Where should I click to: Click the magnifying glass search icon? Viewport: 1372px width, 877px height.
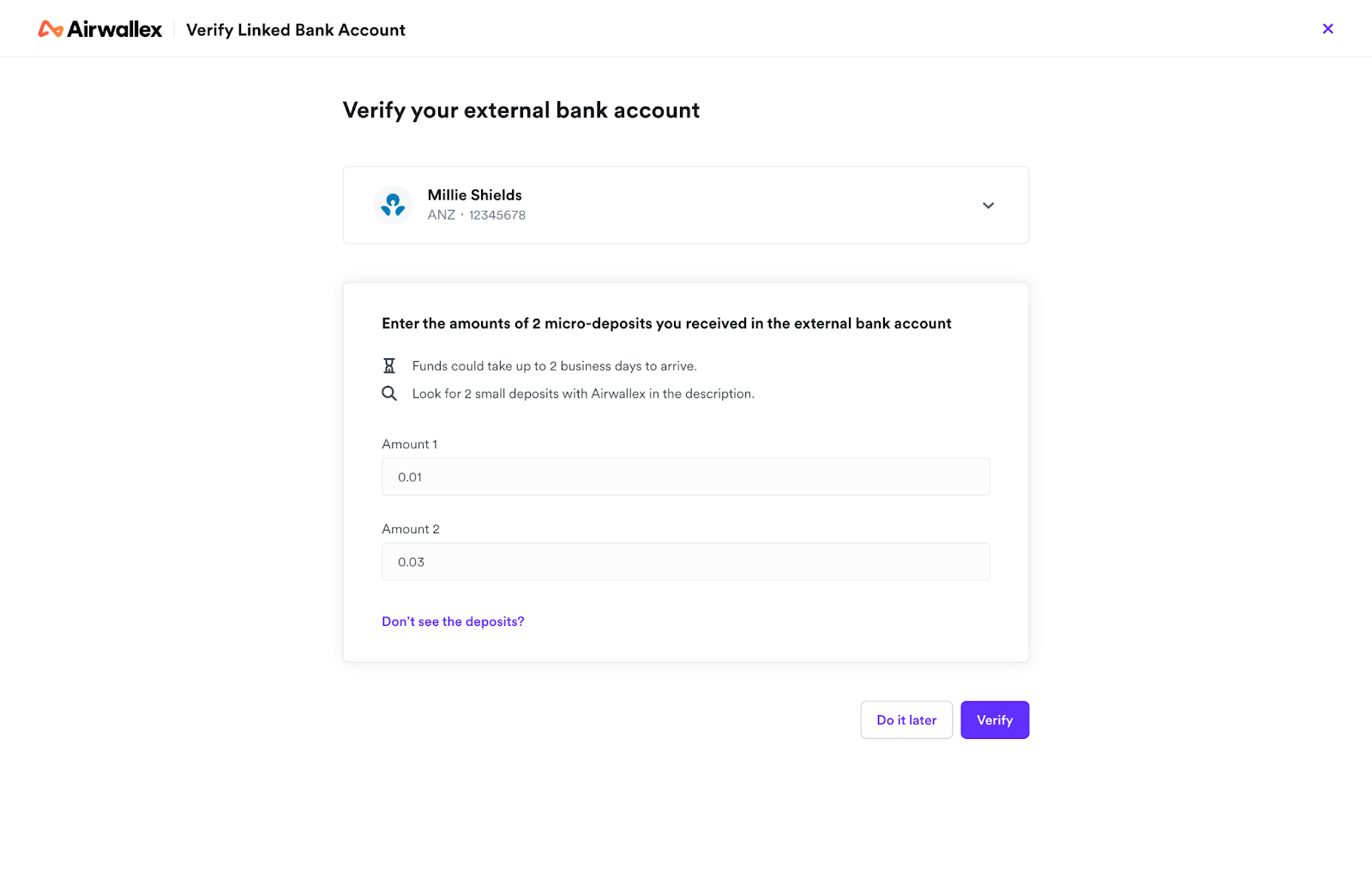coord(389,393)
